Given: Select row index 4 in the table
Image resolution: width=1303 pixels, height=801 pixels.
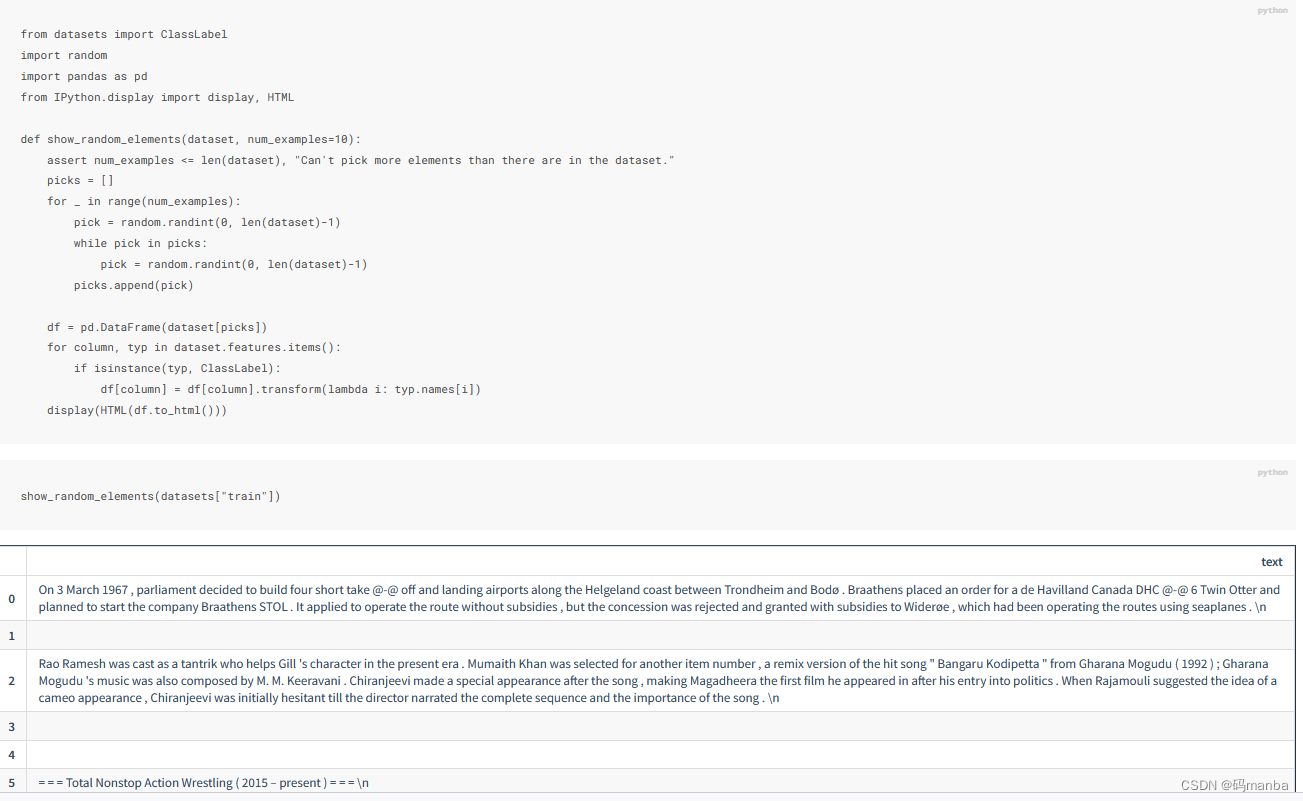Looking at the screenshot, I should click(12, 755).
